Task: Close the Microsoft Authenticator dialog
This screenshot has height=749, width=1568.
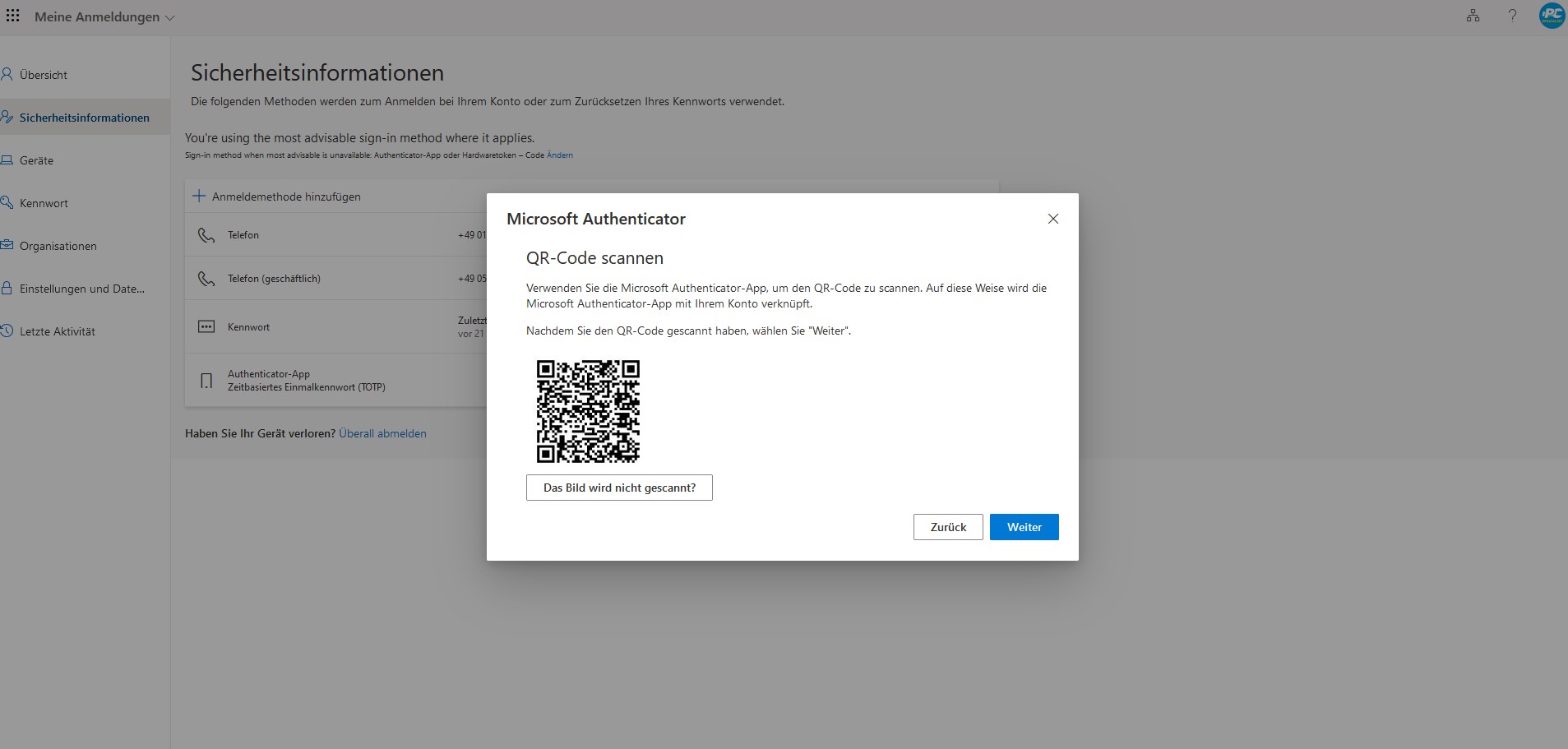Action: 1052,219
